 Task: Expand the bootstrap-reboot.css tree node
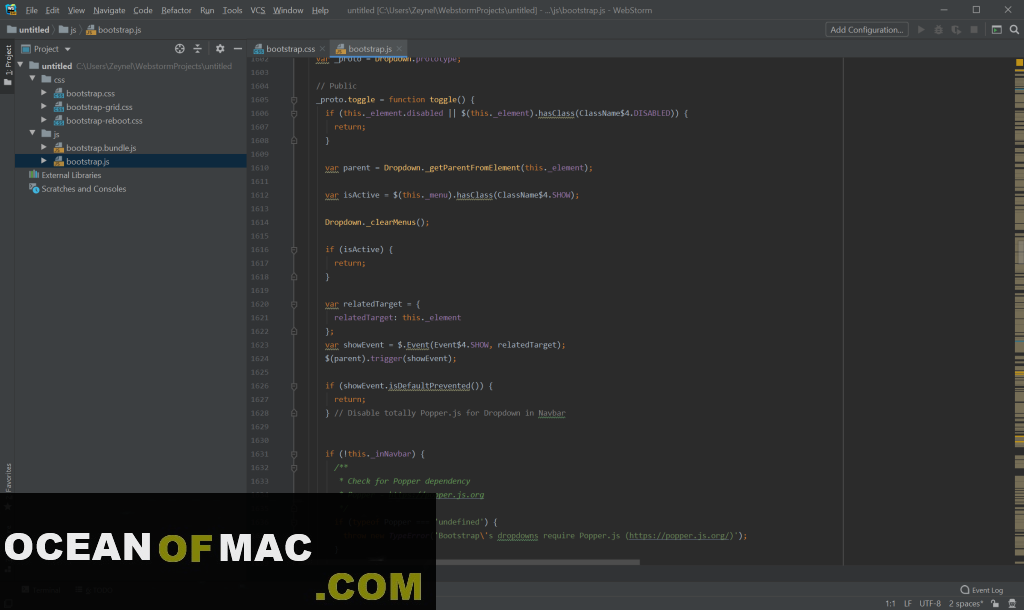point(44,120)
